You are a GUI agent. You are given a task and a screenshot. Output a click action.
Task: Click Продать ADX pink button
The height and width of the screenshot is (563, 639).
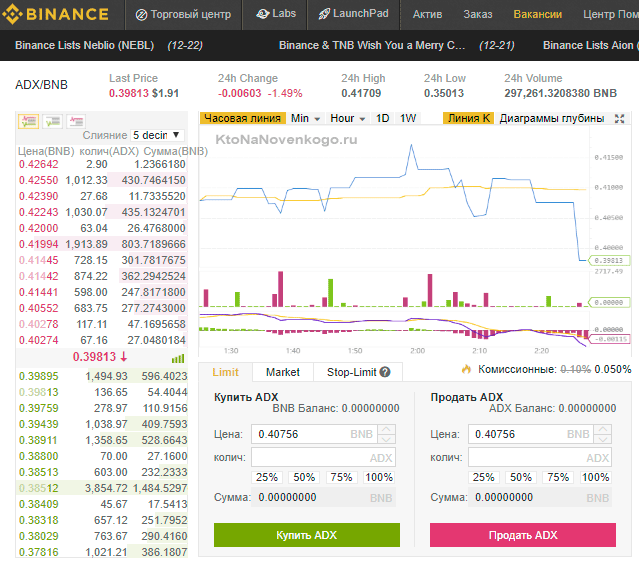[523, 535]
